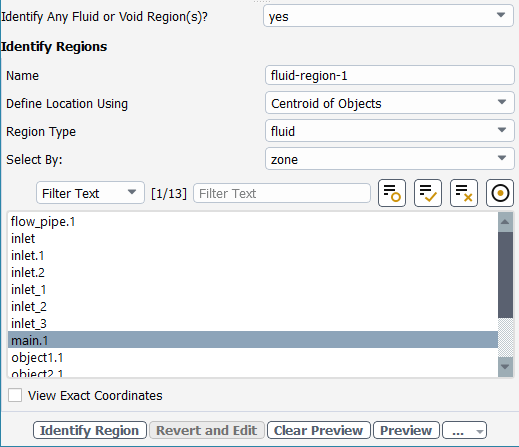Open the Identify Any Fluid or Void Region dropdown
Screen dimensions: 519x447
388,15
